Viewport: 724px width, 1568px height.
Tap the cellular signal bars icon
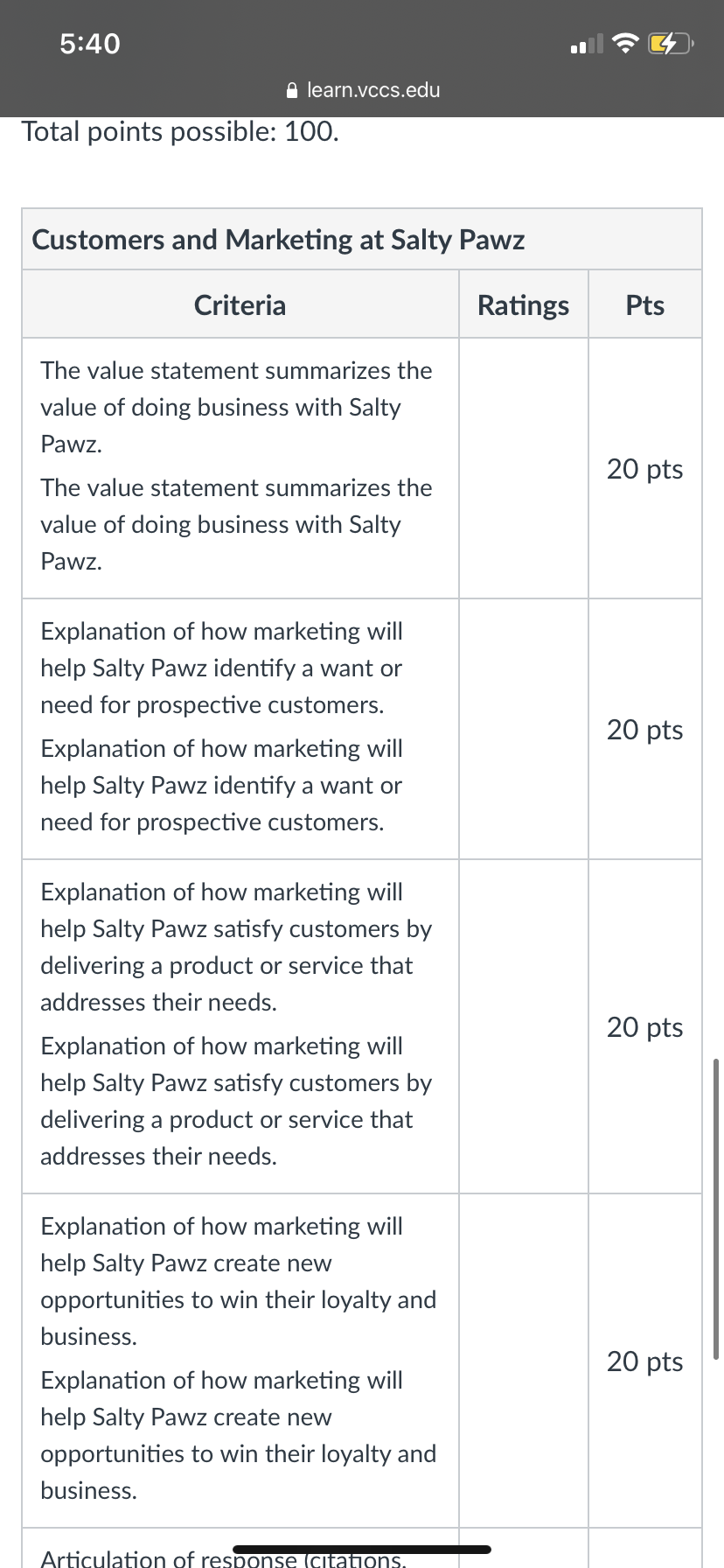point(587,43)
